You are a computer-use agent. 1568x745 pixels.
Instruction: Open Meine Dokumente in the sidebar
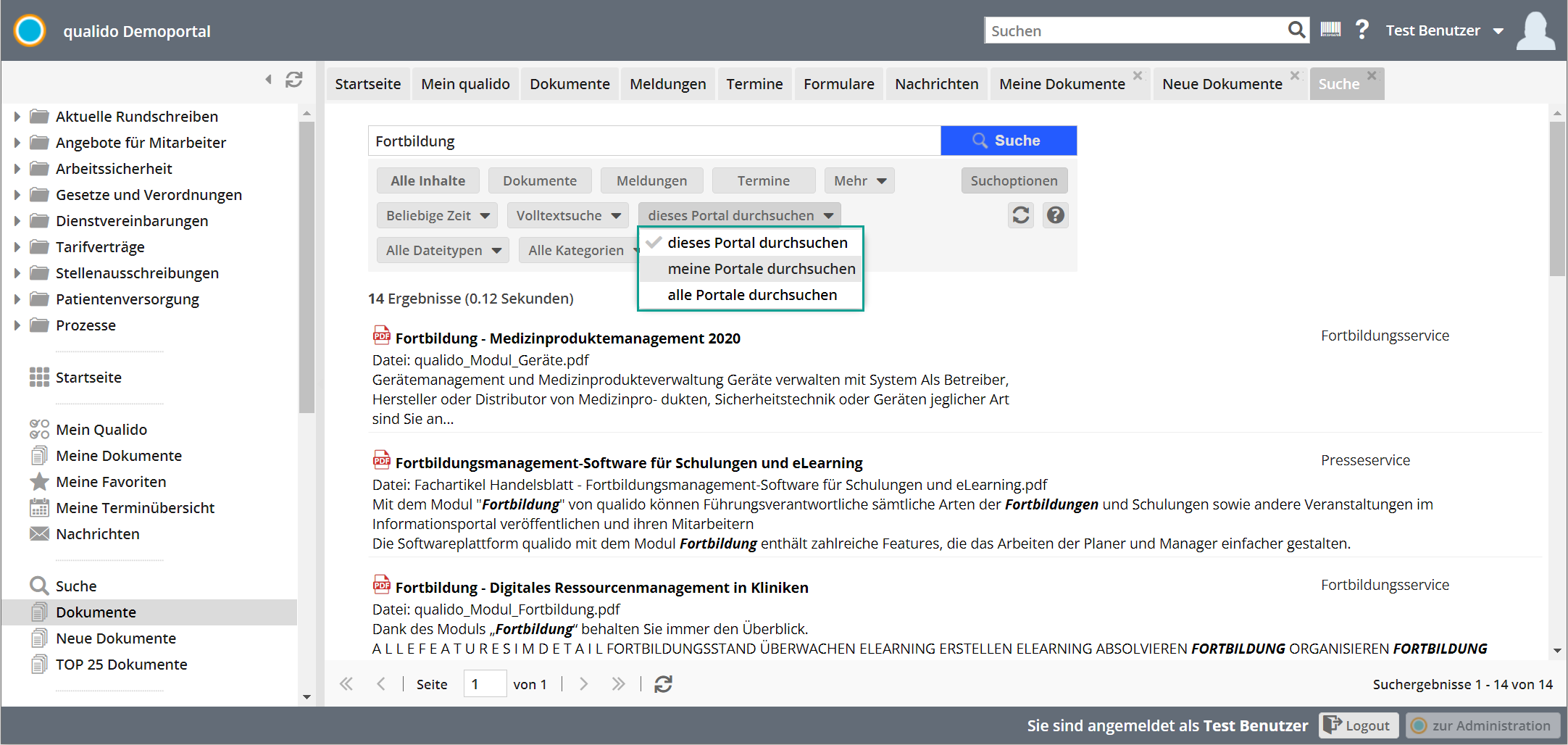(x=106, y=456)
